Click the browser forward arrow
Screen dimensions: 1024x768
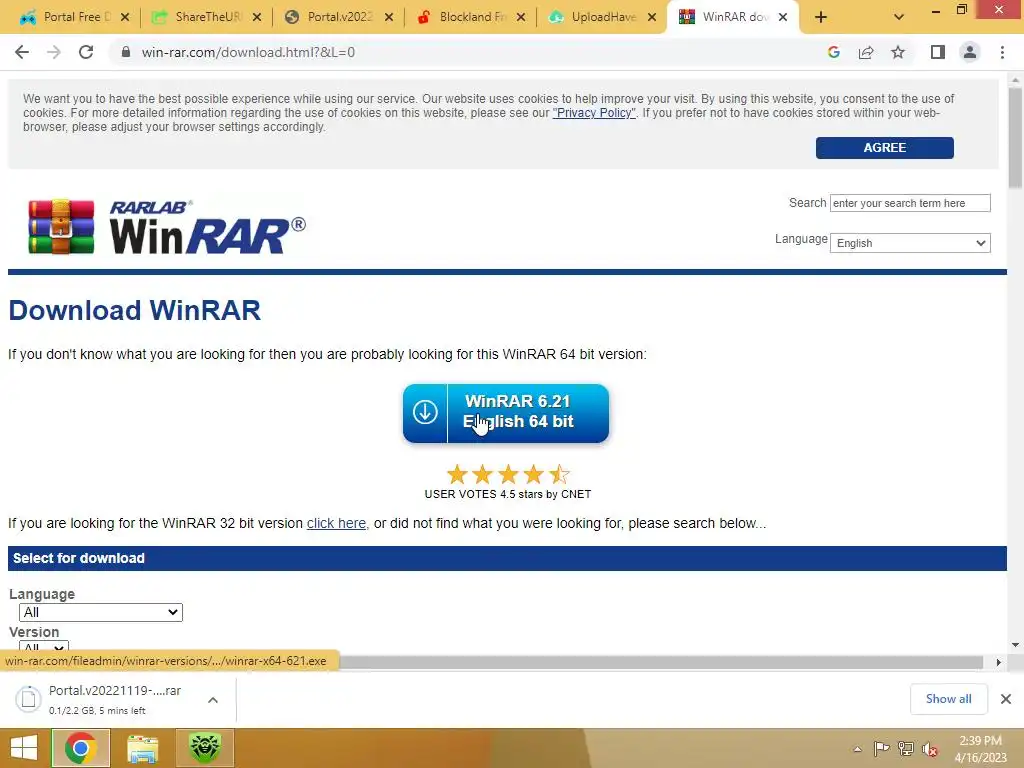(x=54, y=52)
